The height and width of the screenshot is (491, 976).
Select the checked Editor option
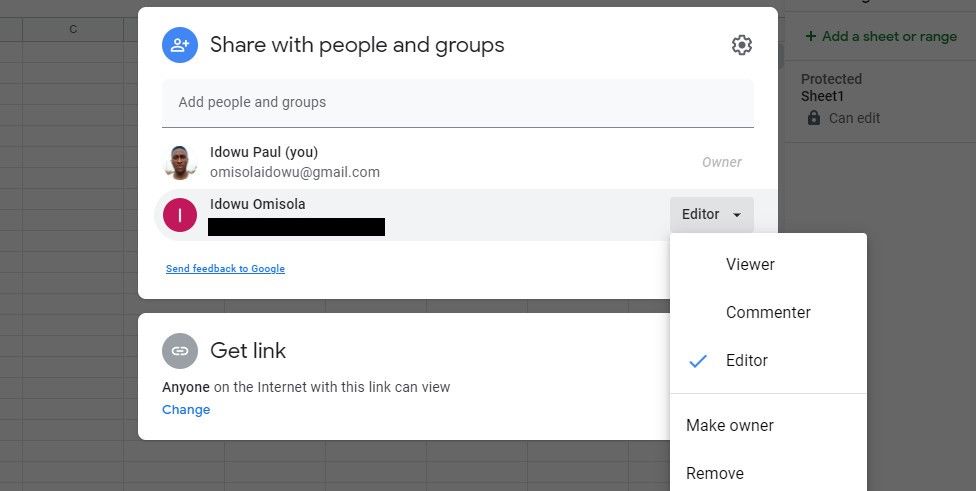point(747,361)
